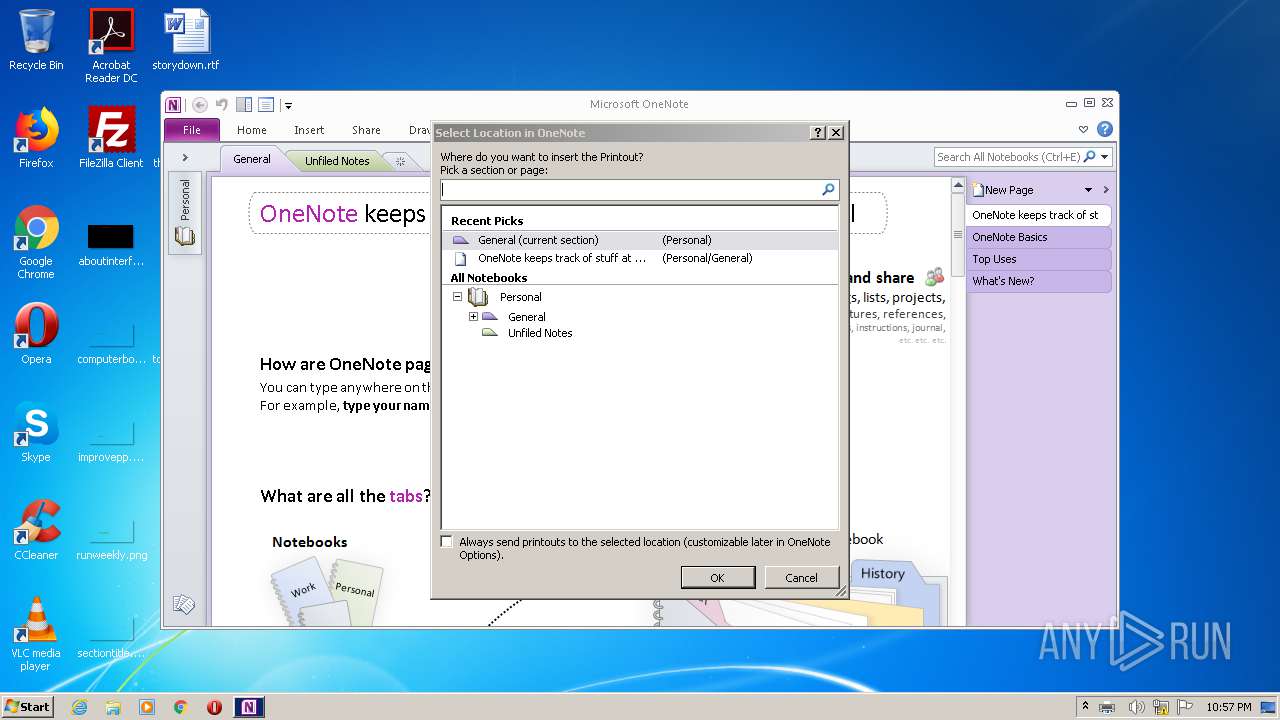This screenshot has height=720, width=1280.
Task: Collapse the Personal notebook tree node
Action: [457, 297]
